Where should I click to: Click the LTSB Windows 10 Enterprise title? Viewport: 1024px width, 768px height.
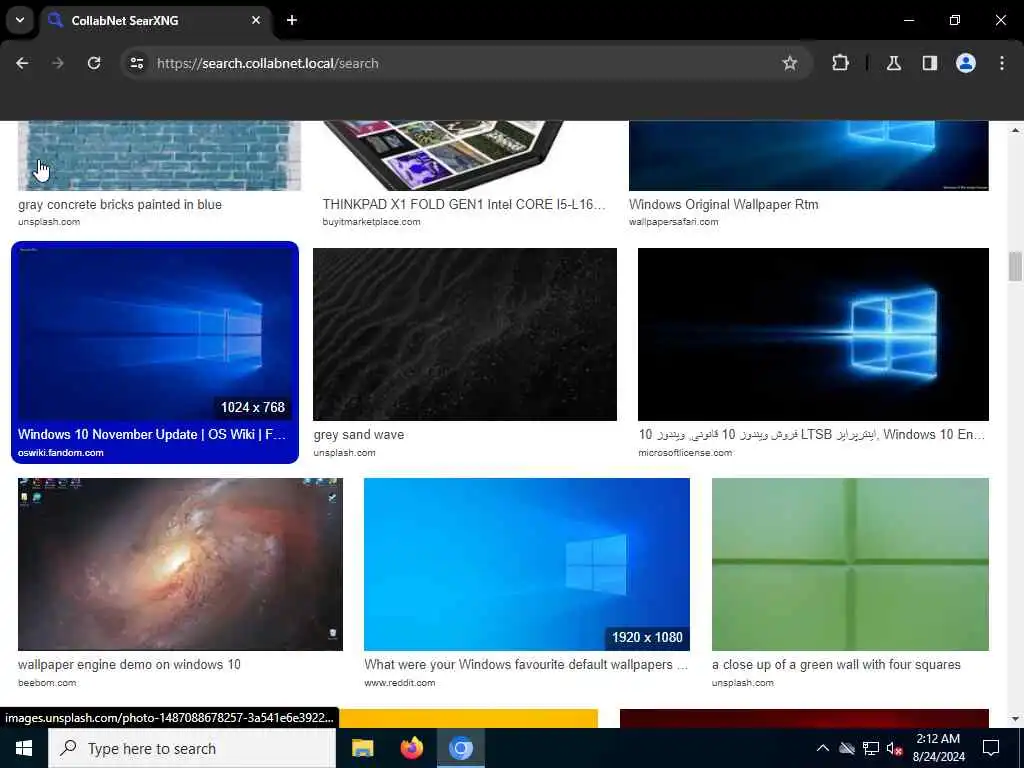812,434
